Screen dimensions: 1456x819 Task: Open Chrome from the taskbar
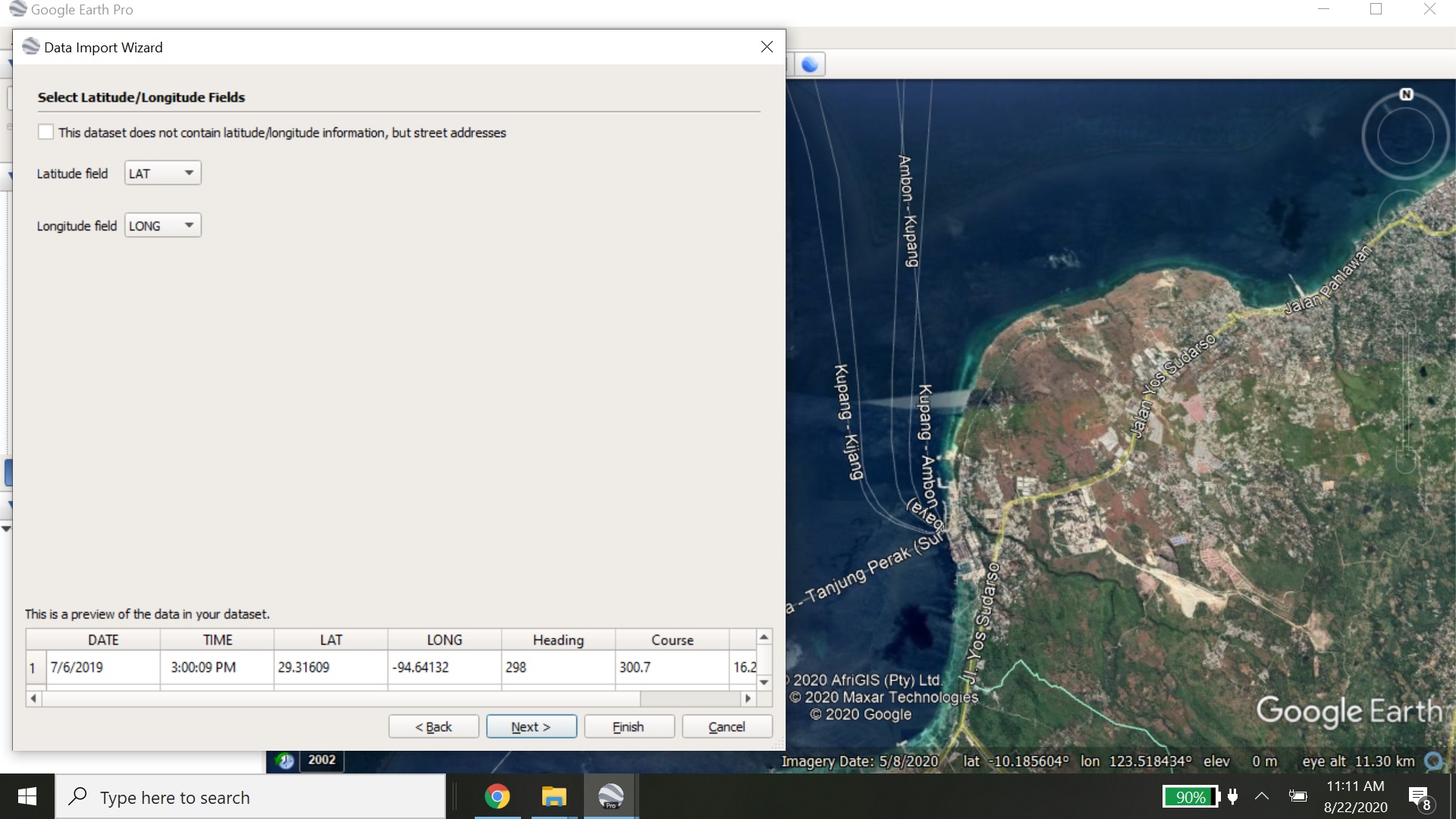click(x=497, y=797)
